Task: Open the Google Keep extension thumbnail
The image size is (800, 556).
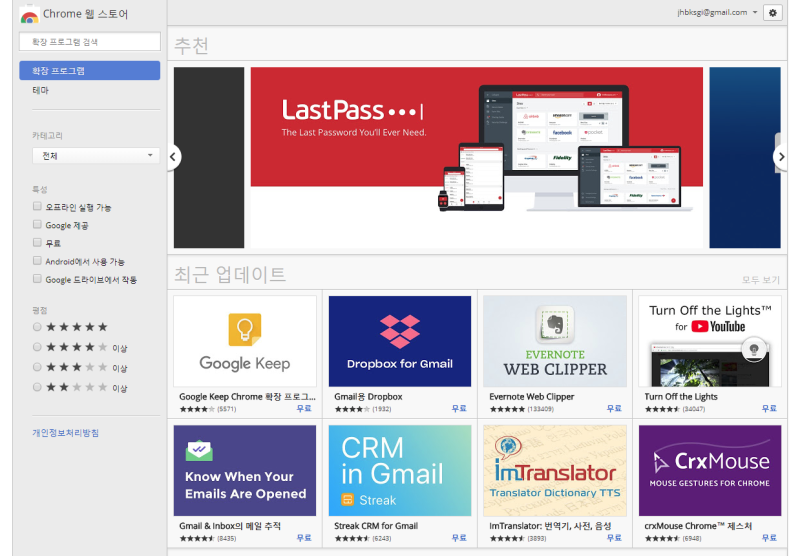Action: click(245, 341)
